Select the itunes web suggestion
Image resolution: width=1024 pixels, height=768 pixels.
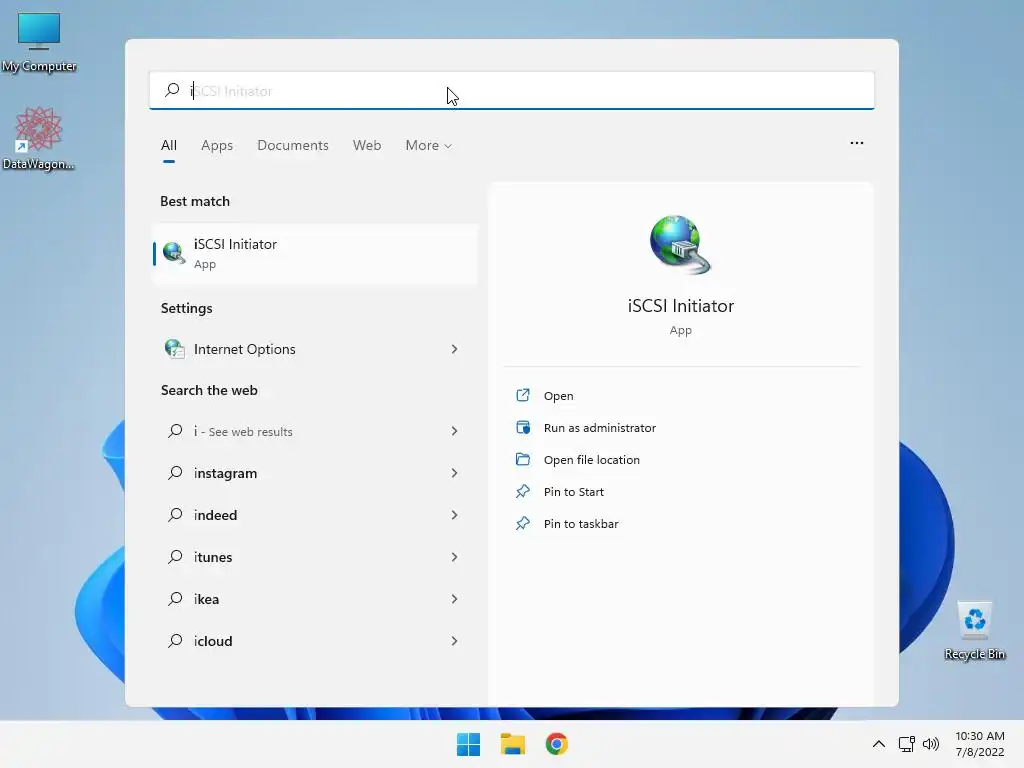pos(315,556)
